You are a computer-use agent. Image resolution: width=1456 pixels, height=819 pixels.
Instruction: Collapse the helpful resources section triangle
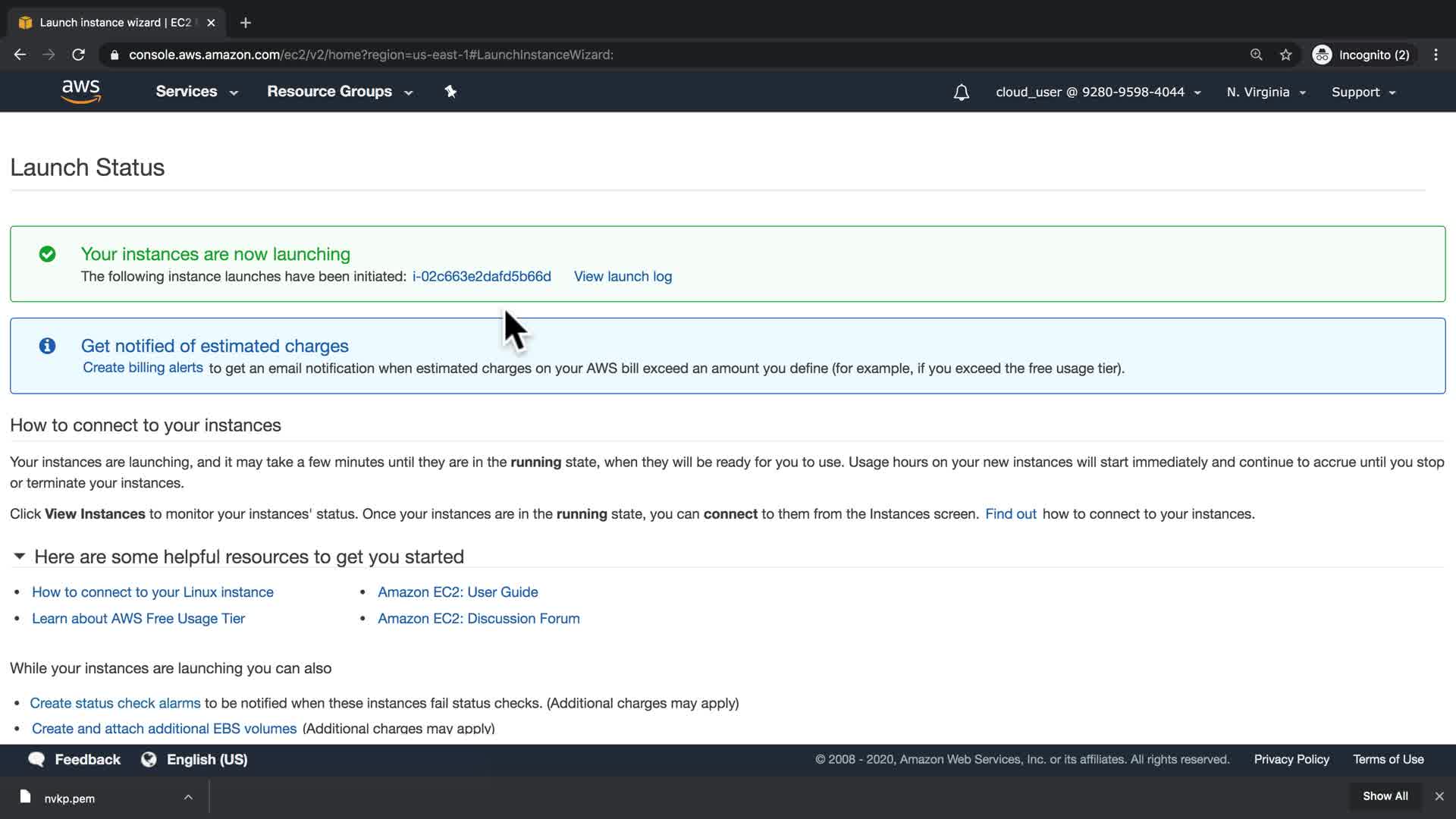click(x=20, y=557)
